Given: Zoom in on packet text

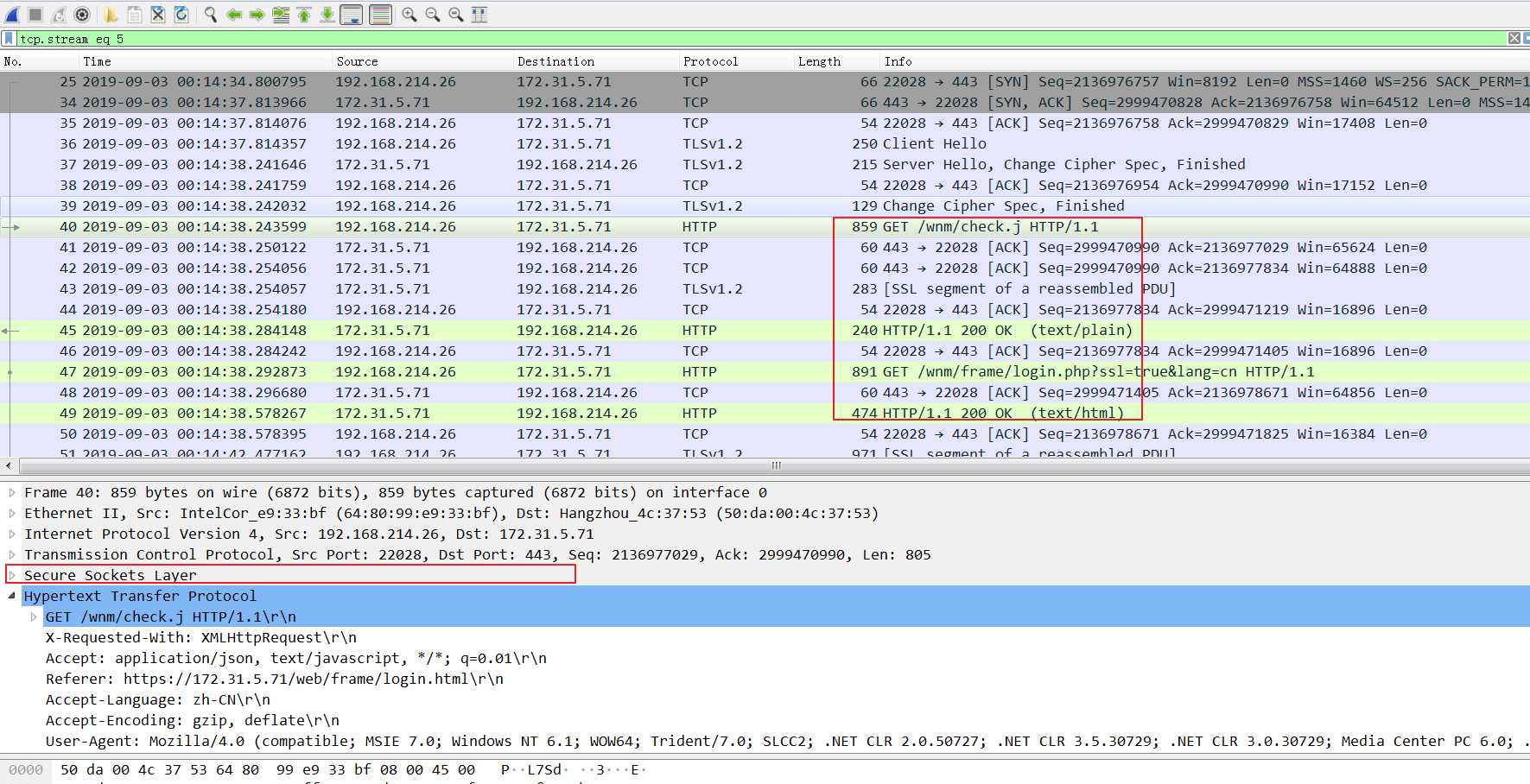Looking at the screenshot, I should (409, 15).
